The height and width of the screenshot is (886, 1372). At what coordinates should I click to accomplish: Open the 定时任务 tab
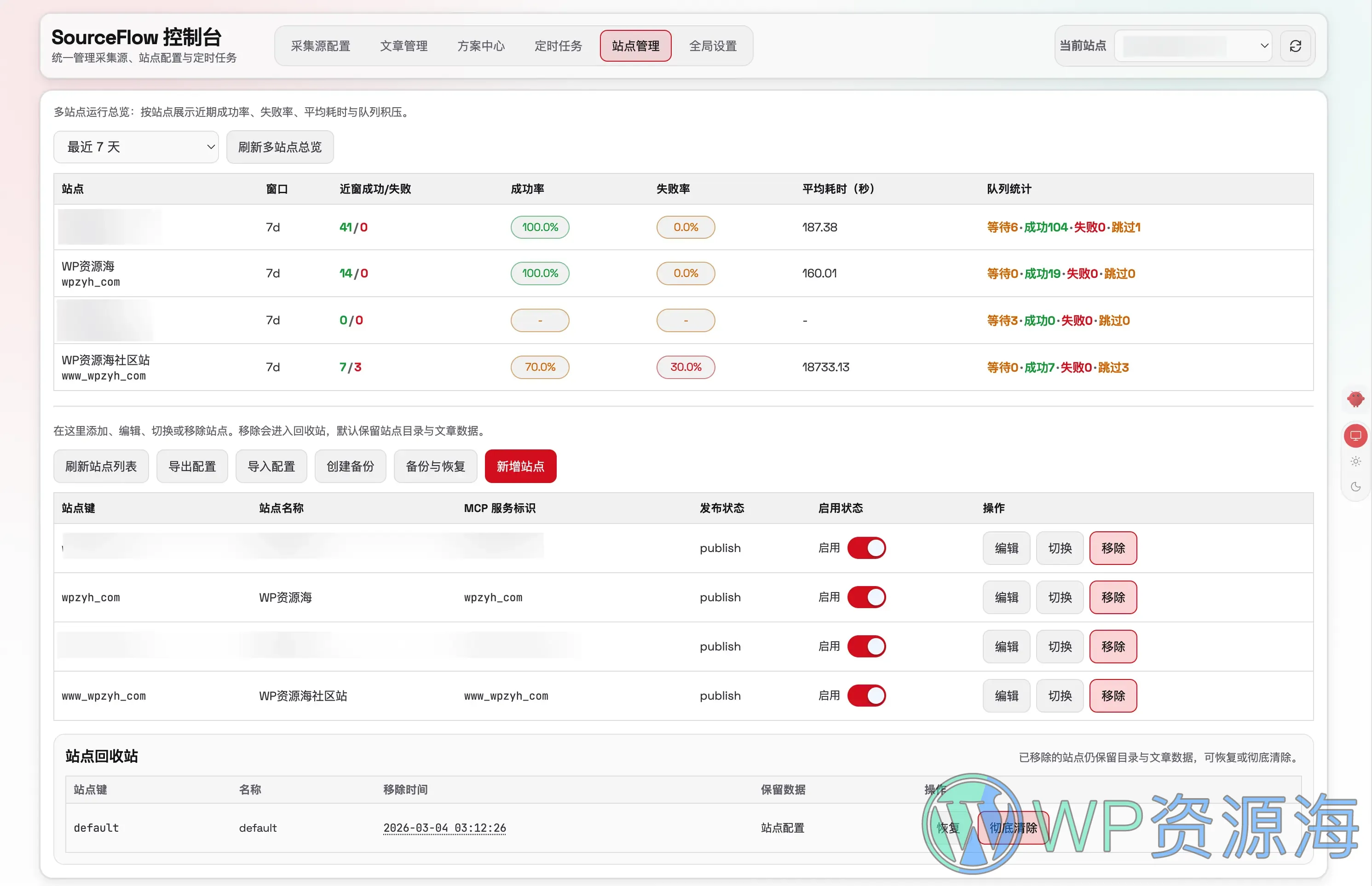(x=558, y=46)
